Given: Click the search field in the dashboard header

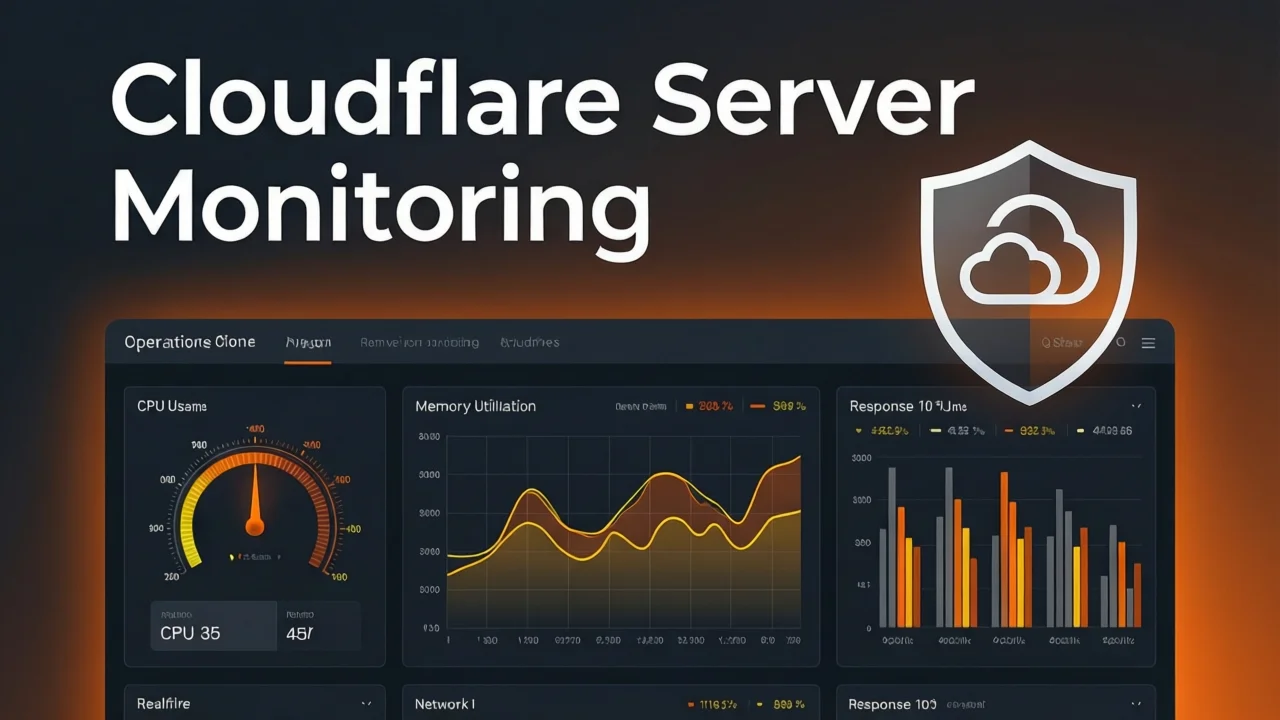Looking at the screenshot, I should (1062, 343).
